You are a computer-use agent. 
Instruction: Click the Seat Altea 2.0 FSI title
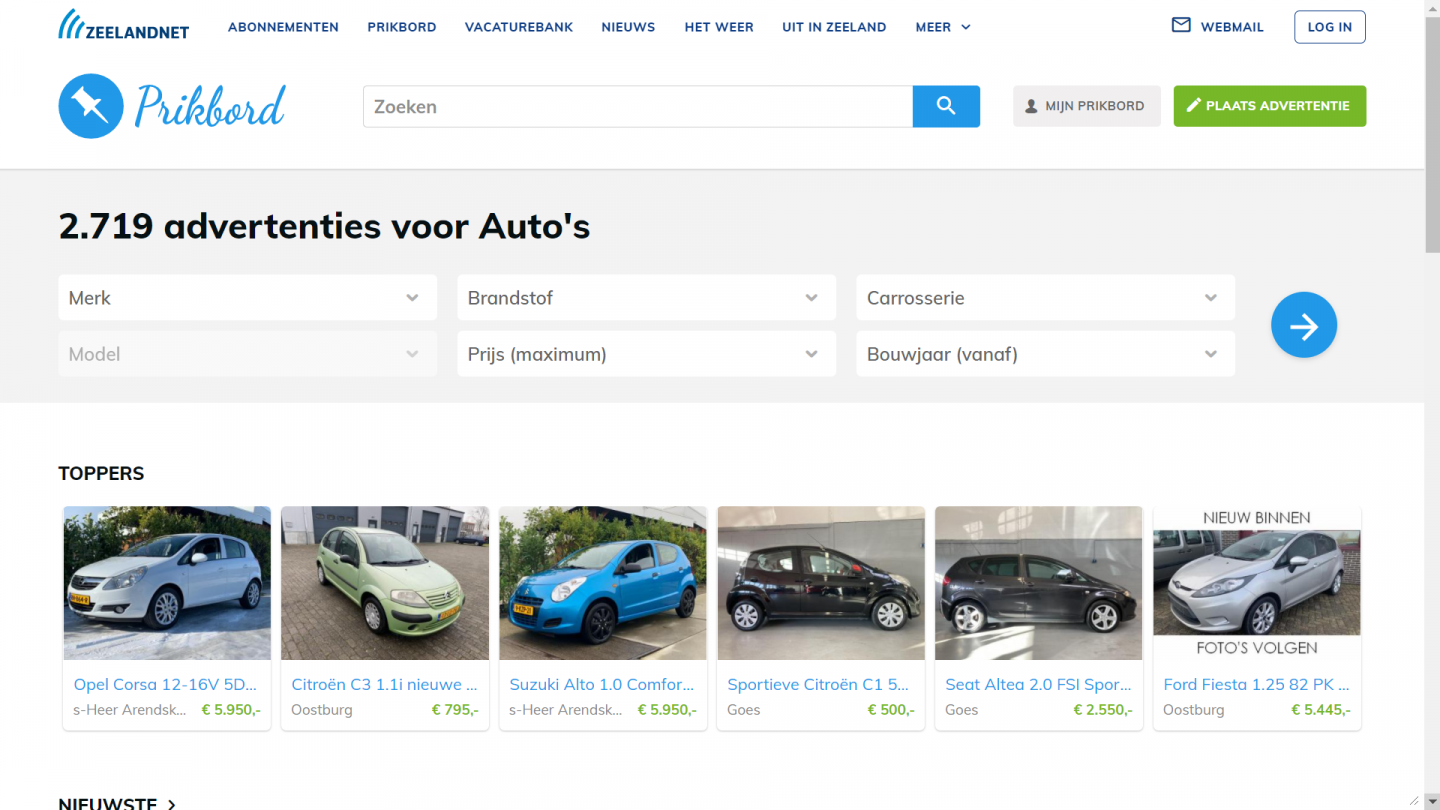click(x=1039, y=685)
